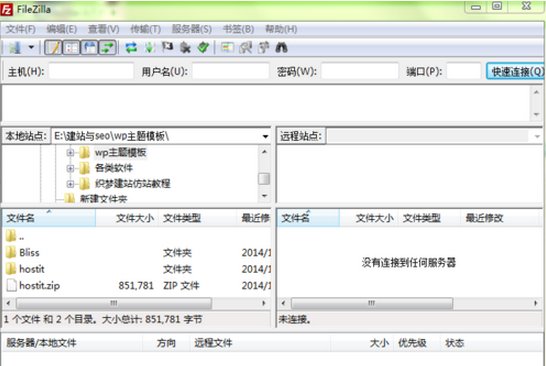The height and width of the screenshot is (366, 546).
Task: Click hostit.zip size value 851,781
Action: (x=136, y=286)
